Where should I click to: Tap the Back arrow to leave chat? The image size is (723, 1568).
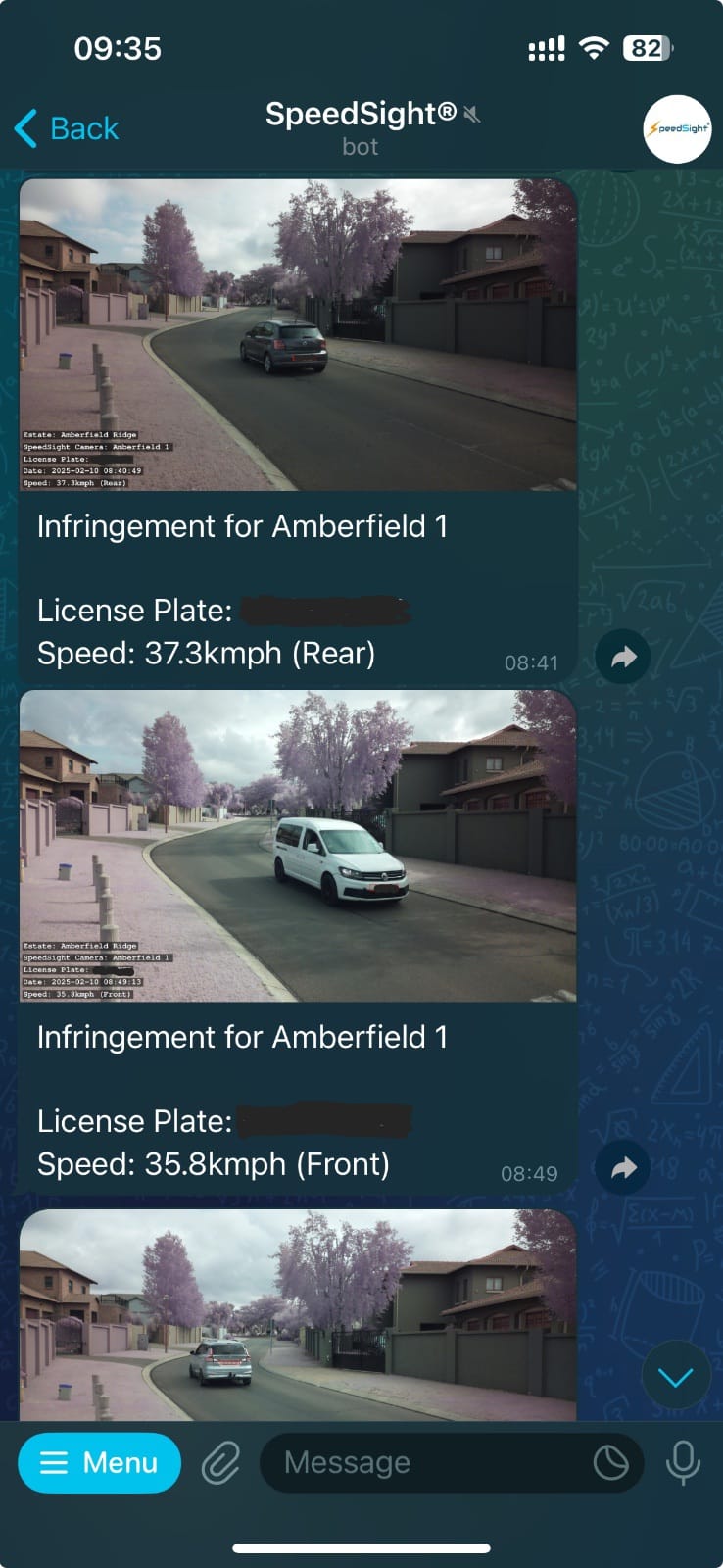click(x=26, y=128)
